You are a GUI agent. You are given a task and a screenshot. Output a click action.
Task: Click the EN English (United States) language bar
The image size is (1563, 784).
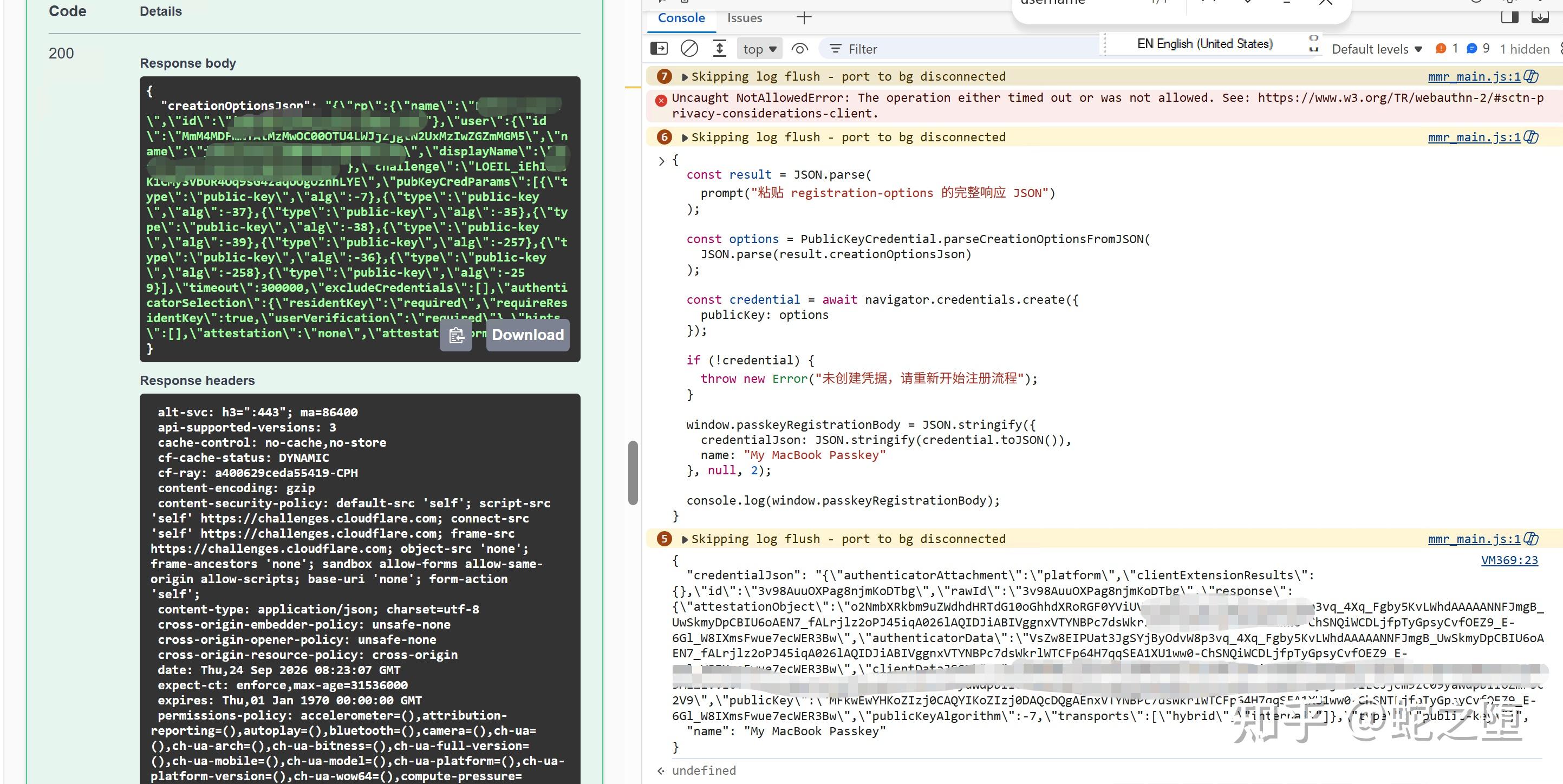pyautogui.click(x=1204, y=44)
